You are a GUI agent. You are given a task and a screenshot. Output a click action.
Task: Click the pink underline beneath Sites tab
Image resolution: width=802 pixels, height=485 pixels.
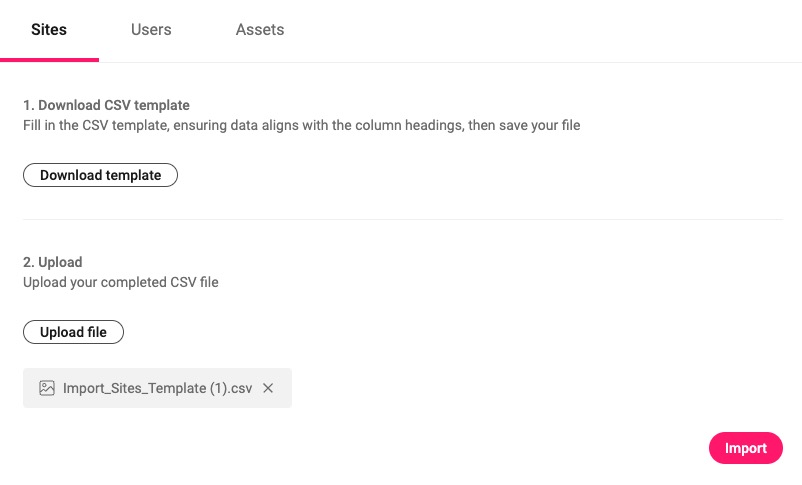click(x=49, y=60)
